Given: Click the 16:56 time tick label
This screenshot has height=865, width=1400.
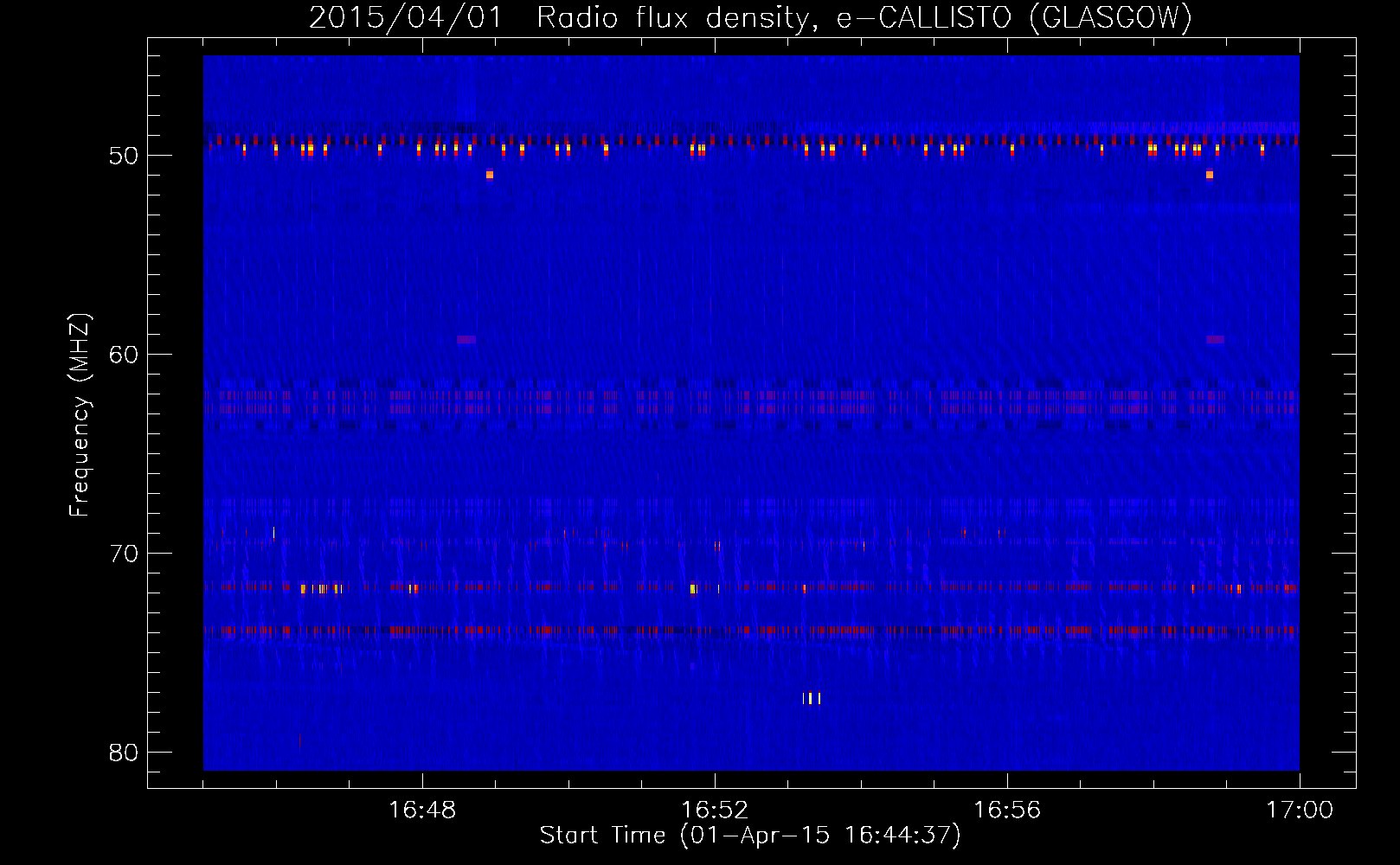Looking at the screenshot, I should click(1007, 811).
